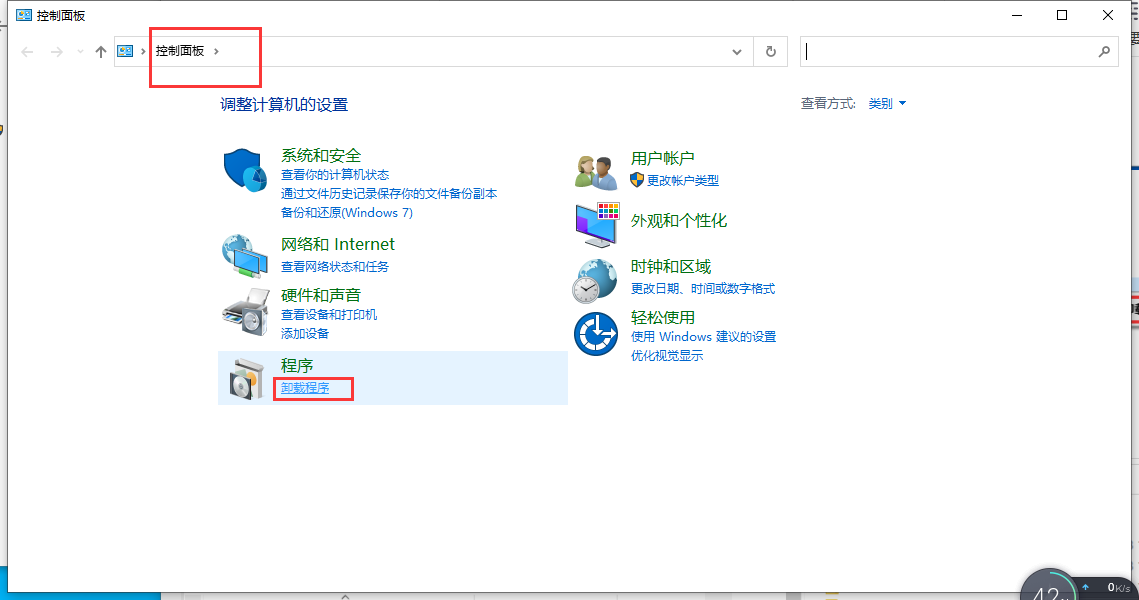Click the 外观和个性化 monitor icon
The height and width of the screenshot is (600, 1139).
[x=596, y=226]
